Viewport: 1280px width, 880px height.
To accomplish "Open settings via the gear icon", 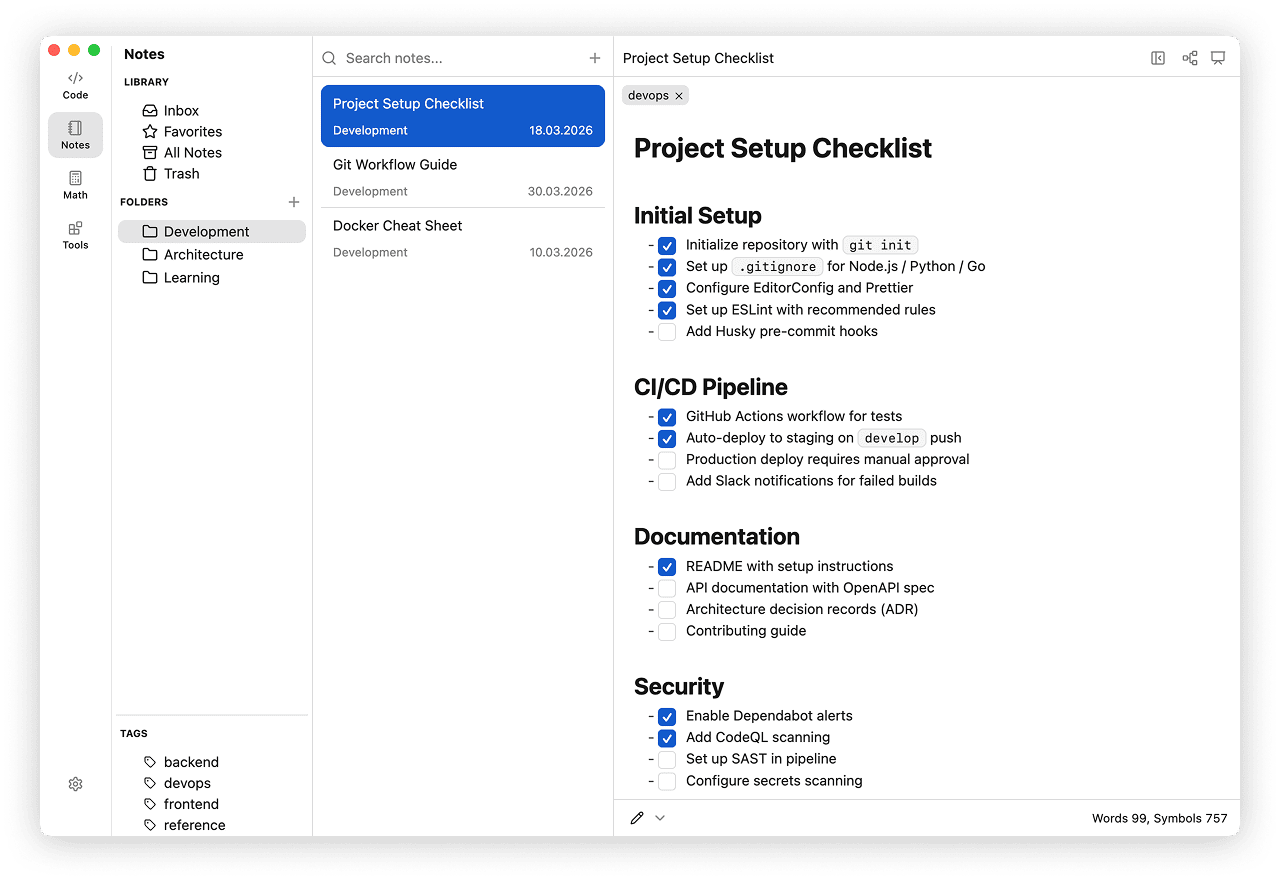I will click(x=75, y=784).
